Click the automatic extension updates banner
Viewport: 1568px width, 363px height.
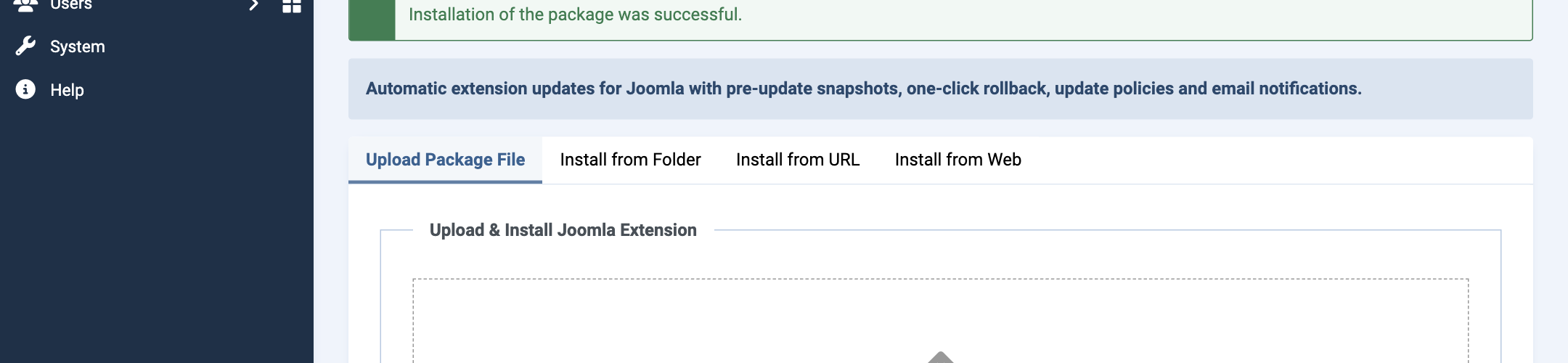coord(941,89)
